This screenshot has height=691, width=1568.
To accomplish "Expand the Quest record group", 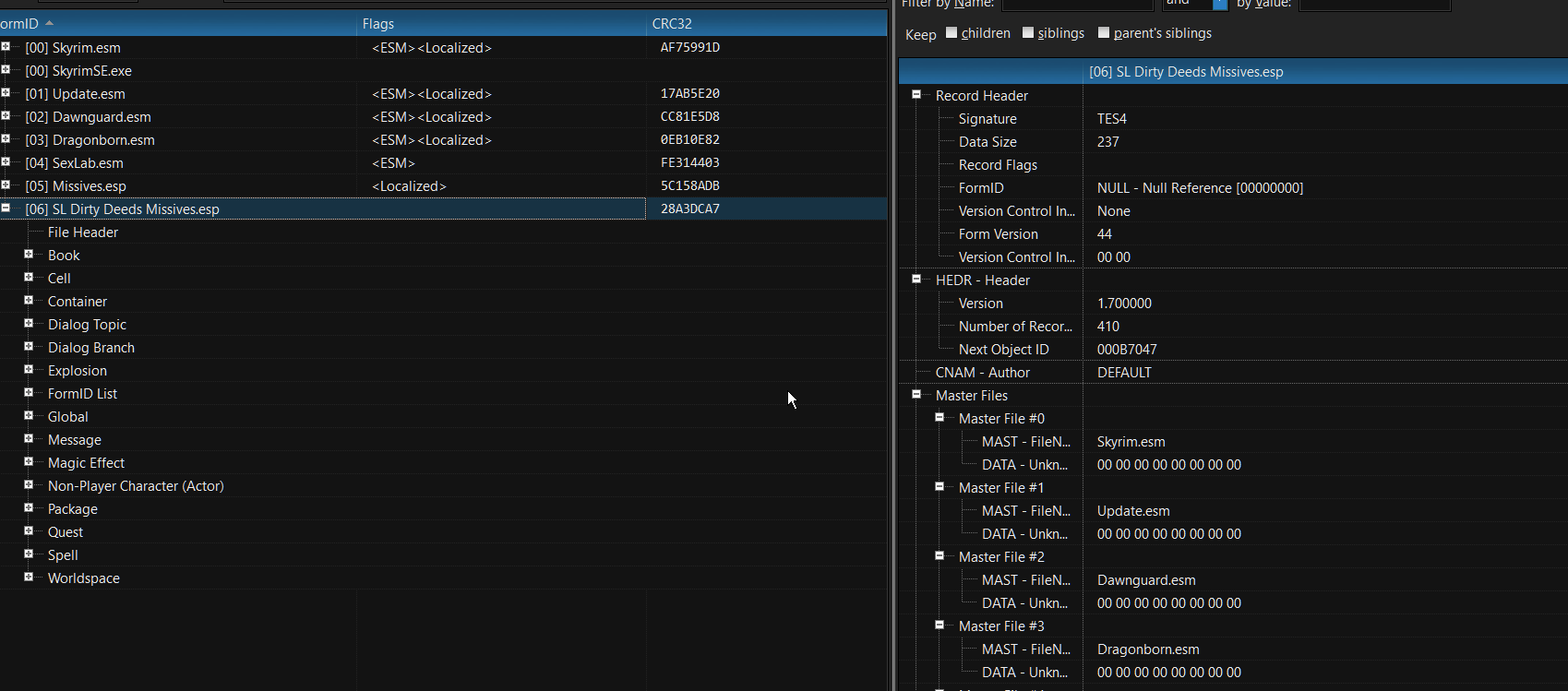I will point(29,531).
